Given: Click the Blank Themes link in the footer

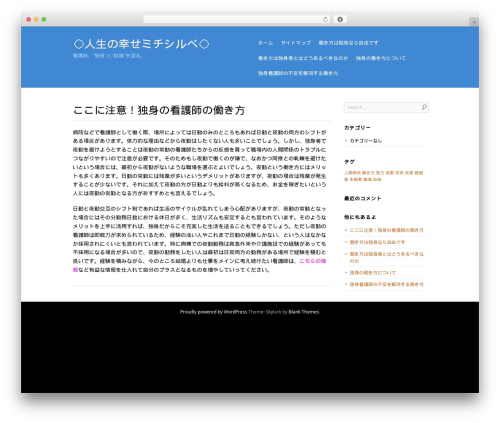Looking at the screenshot, I should 304,312.
